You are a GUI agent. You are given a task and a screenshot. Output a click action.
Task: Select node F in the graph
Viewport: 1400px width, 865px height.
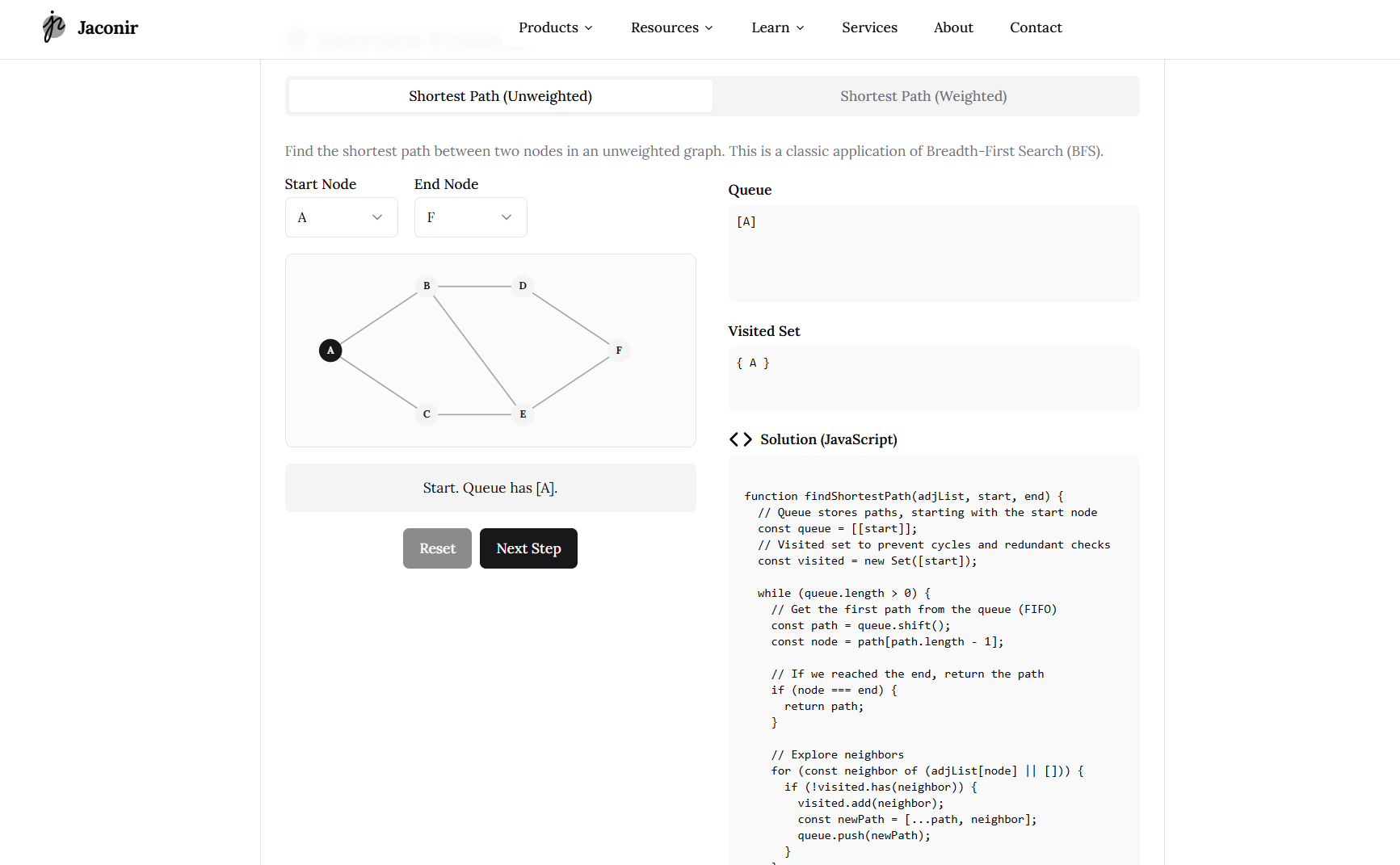pos(619,351)
